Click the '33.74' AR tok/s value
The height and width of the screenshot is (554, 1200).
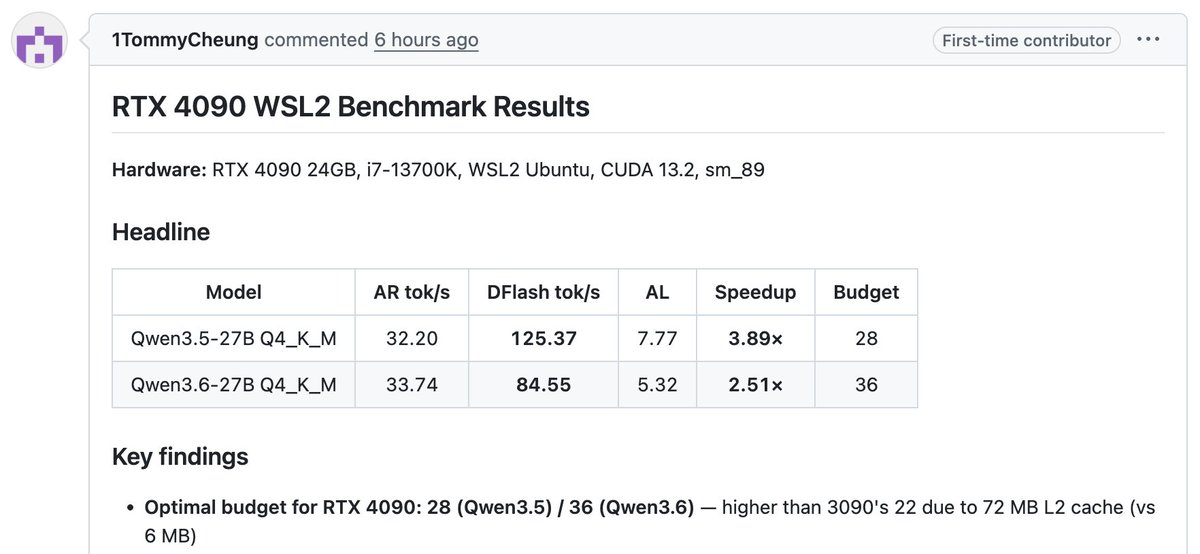click(412, 384)
